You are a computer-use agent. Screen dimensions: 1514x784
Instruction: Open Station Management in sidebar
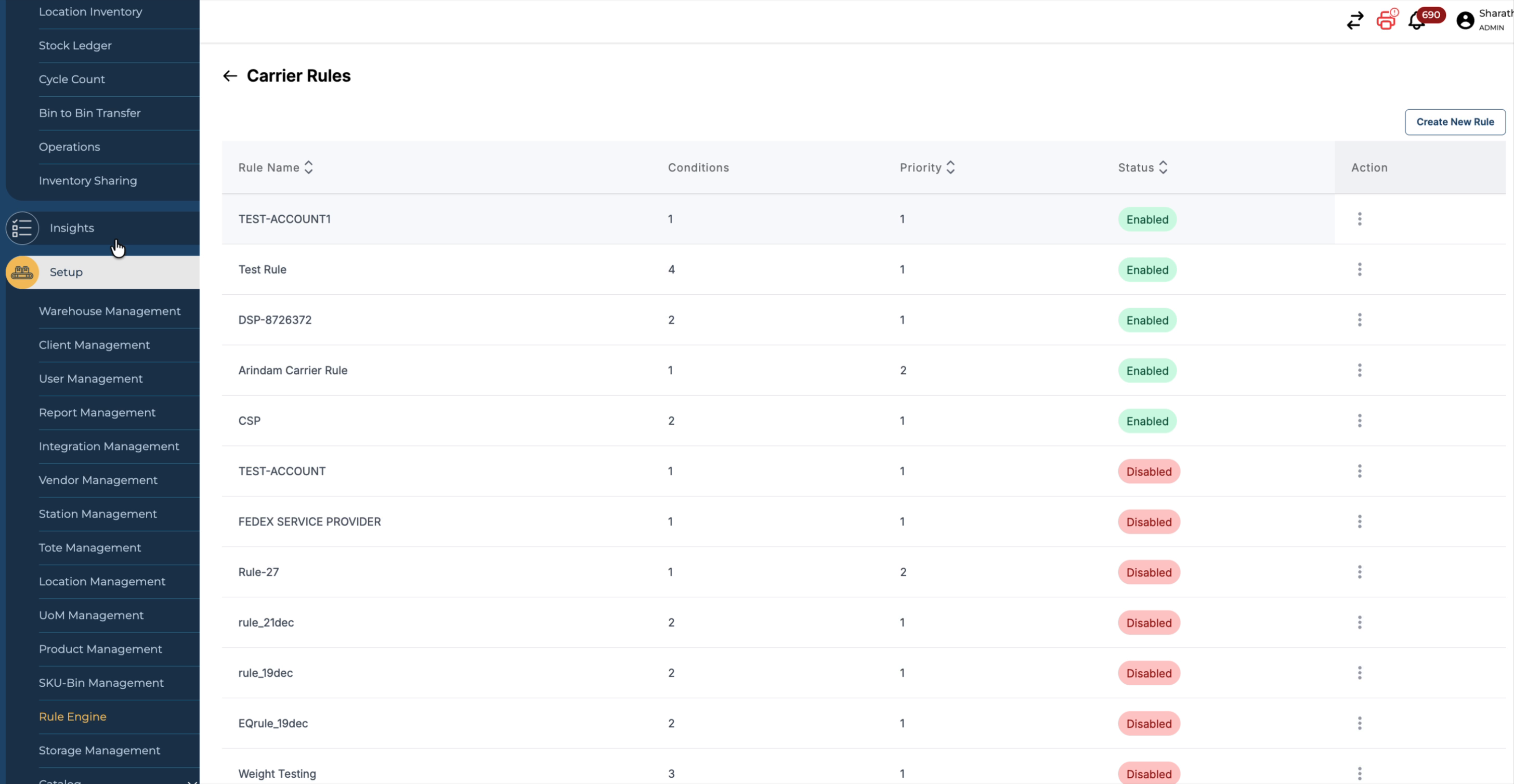(x=98, y=514)
